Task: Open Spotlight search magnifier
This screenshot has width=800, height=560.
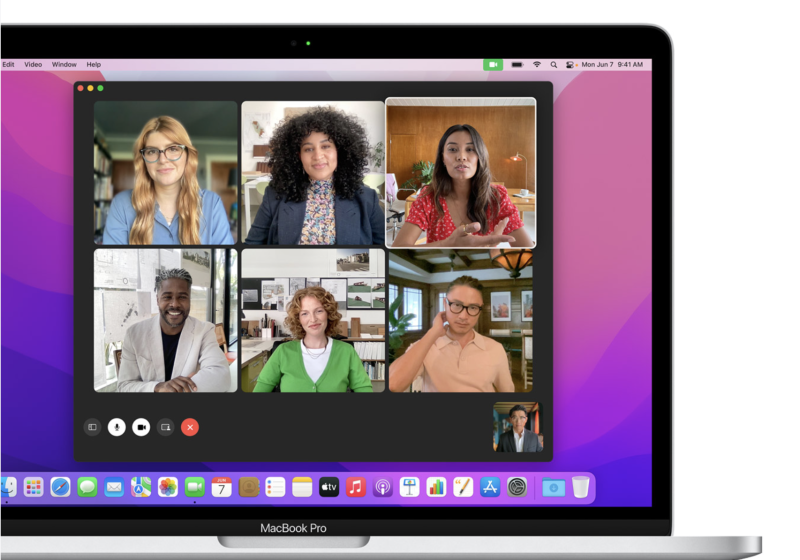Action: point(554,64)
